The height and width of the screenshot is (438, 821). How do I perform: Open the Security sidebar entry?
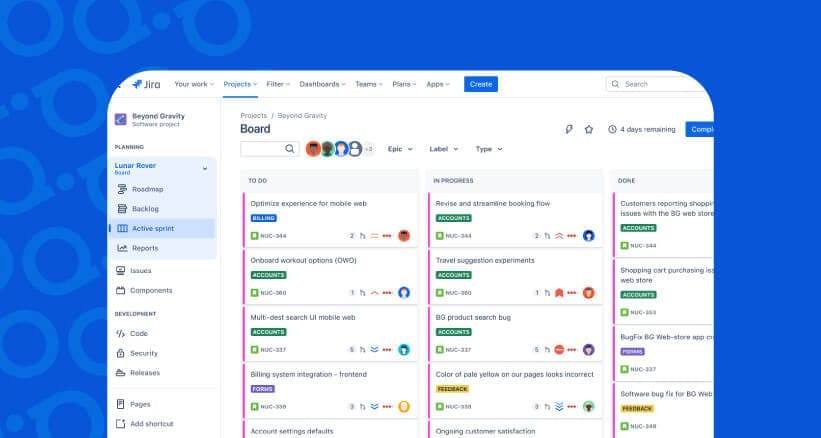click(144, 353)
